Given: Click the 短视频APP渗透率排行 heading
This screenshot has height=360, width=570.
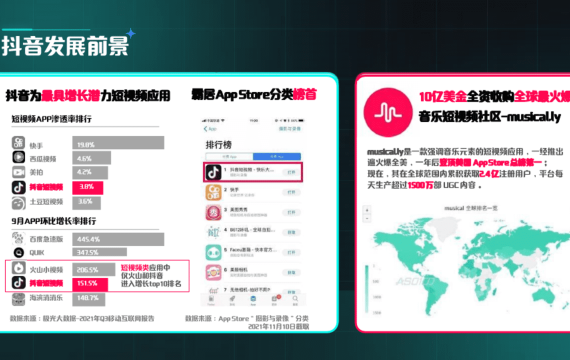Looking at the screenshot, I should (51, 119).
